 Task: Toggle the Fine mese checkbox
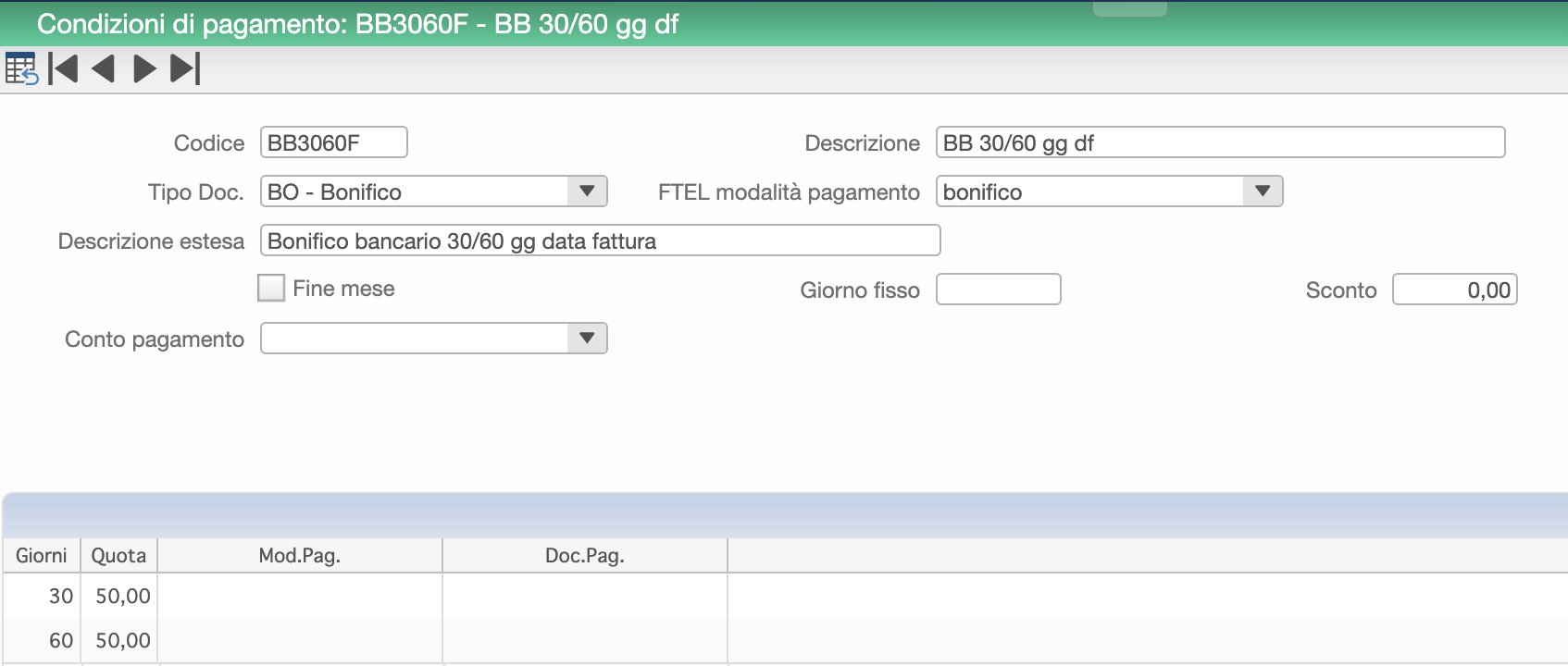click(x=271, y=289)
